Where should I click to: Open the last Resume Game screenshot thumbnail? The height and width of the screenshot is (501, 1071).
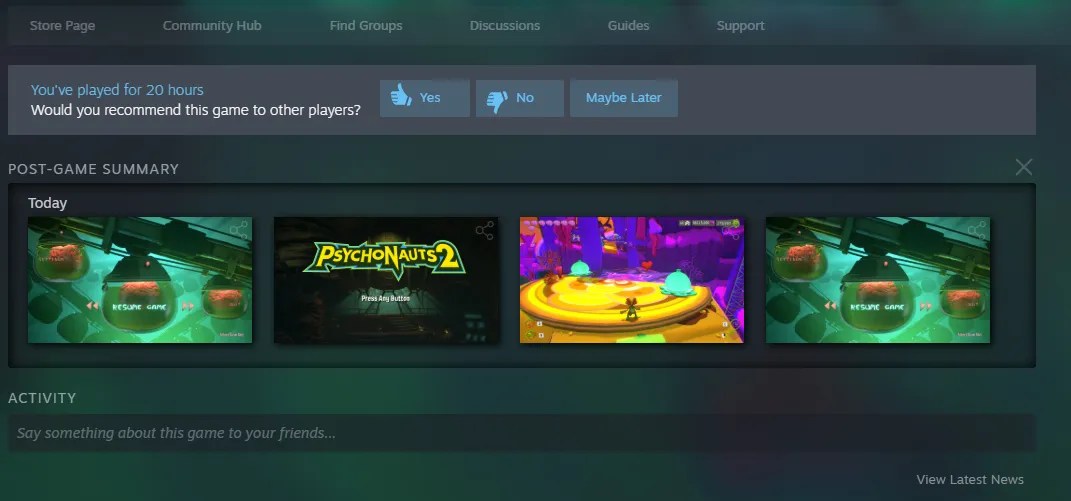tap(878, 280)
